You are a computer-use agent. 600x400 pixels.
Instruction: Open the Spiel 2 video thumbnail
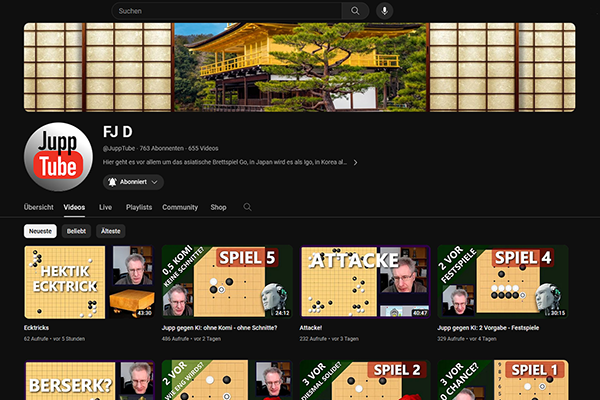tap(365, 380)
